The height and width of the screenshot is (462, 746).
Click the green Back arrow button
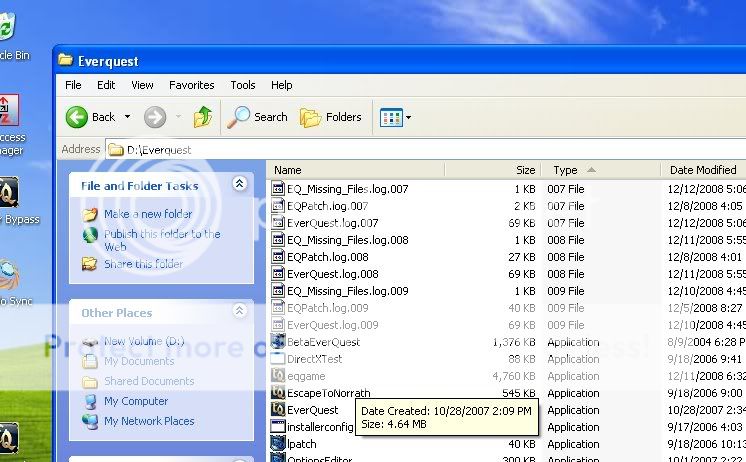point(77,117)
